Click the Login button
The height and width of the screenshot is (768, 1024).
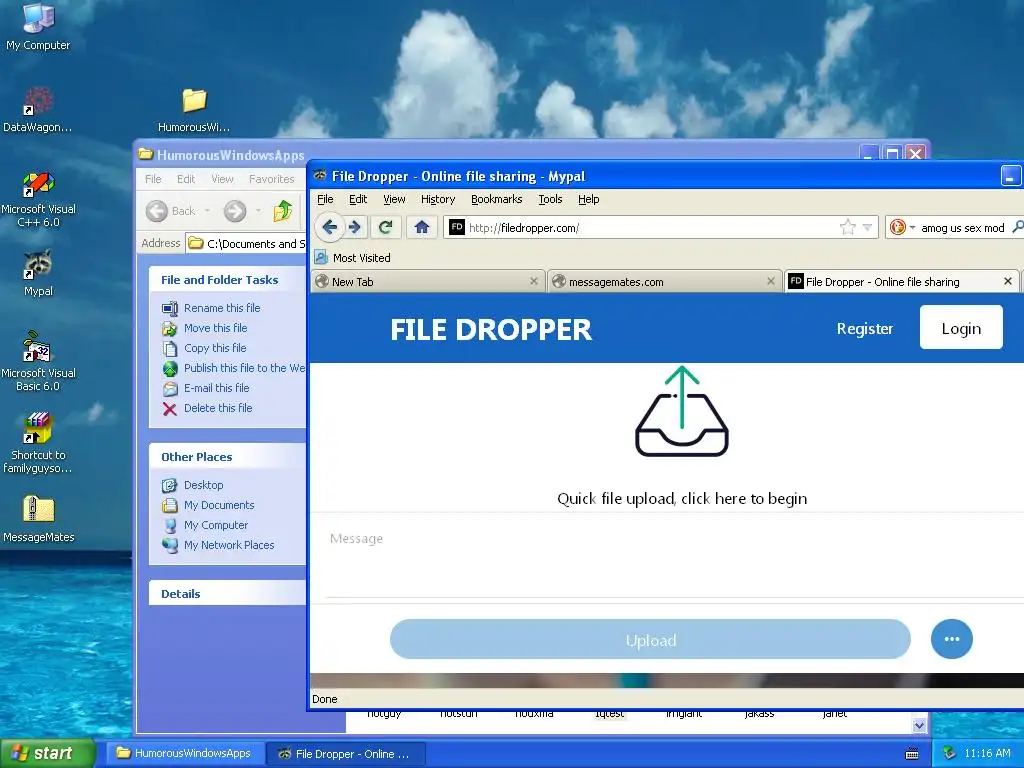click(961, 328)
